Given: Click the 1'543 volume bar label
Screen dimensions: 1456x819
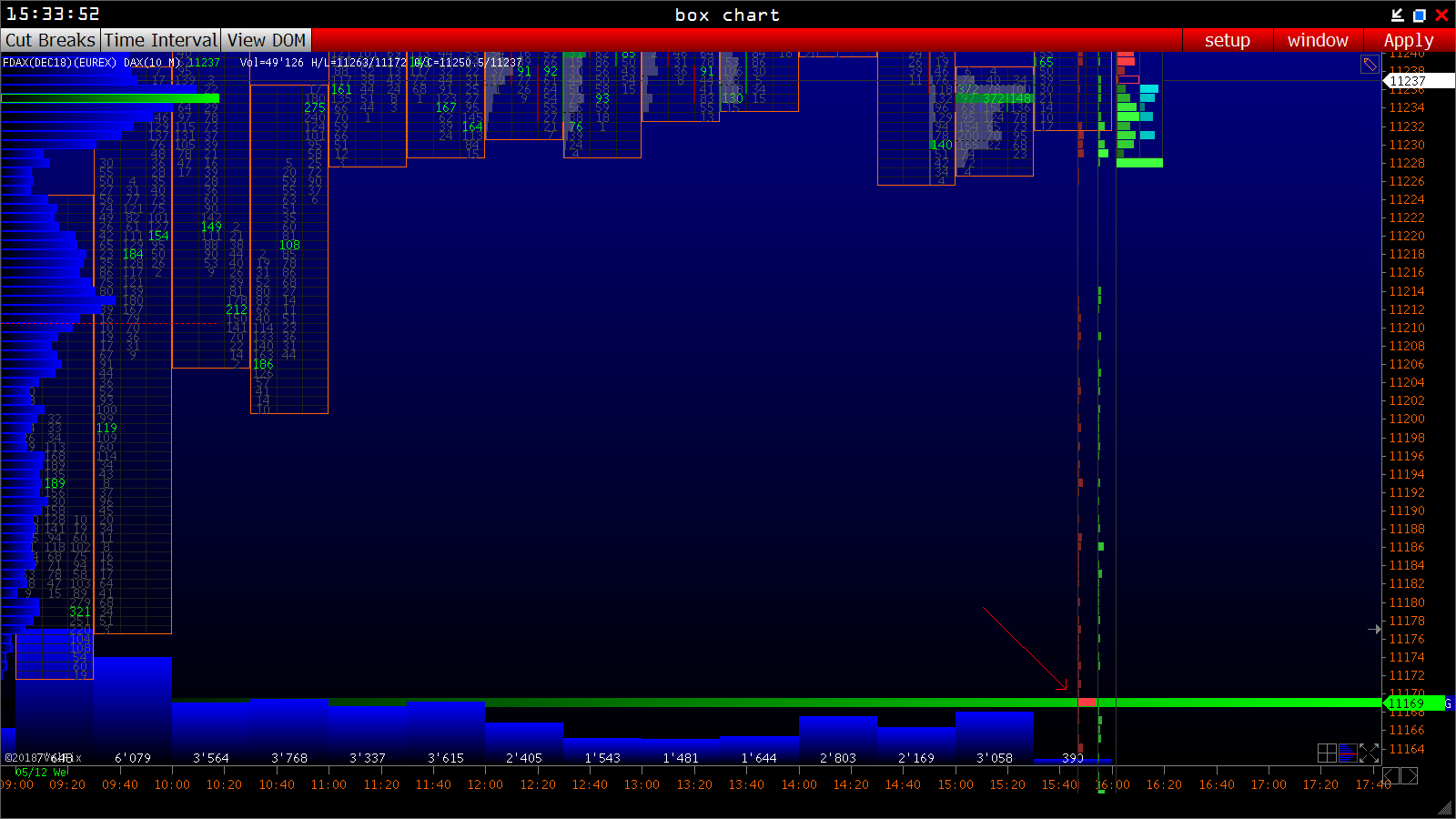Looking at the screenshot, I should tap(602, 758).
